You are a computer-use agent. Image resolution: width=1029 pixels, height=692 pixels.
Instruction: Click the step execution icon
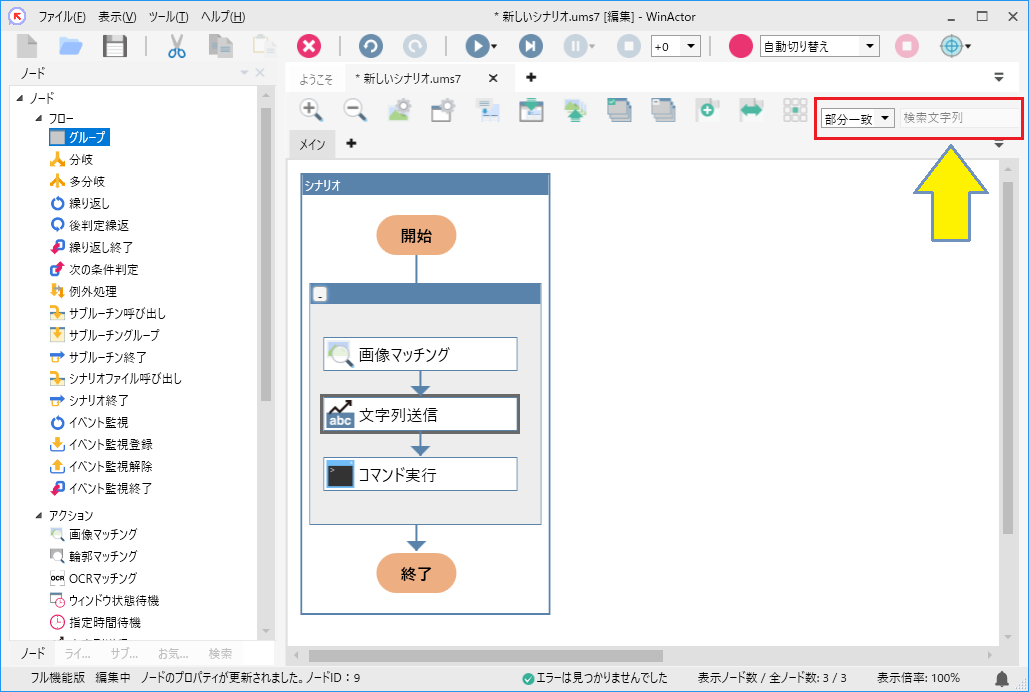coord(530,47)
